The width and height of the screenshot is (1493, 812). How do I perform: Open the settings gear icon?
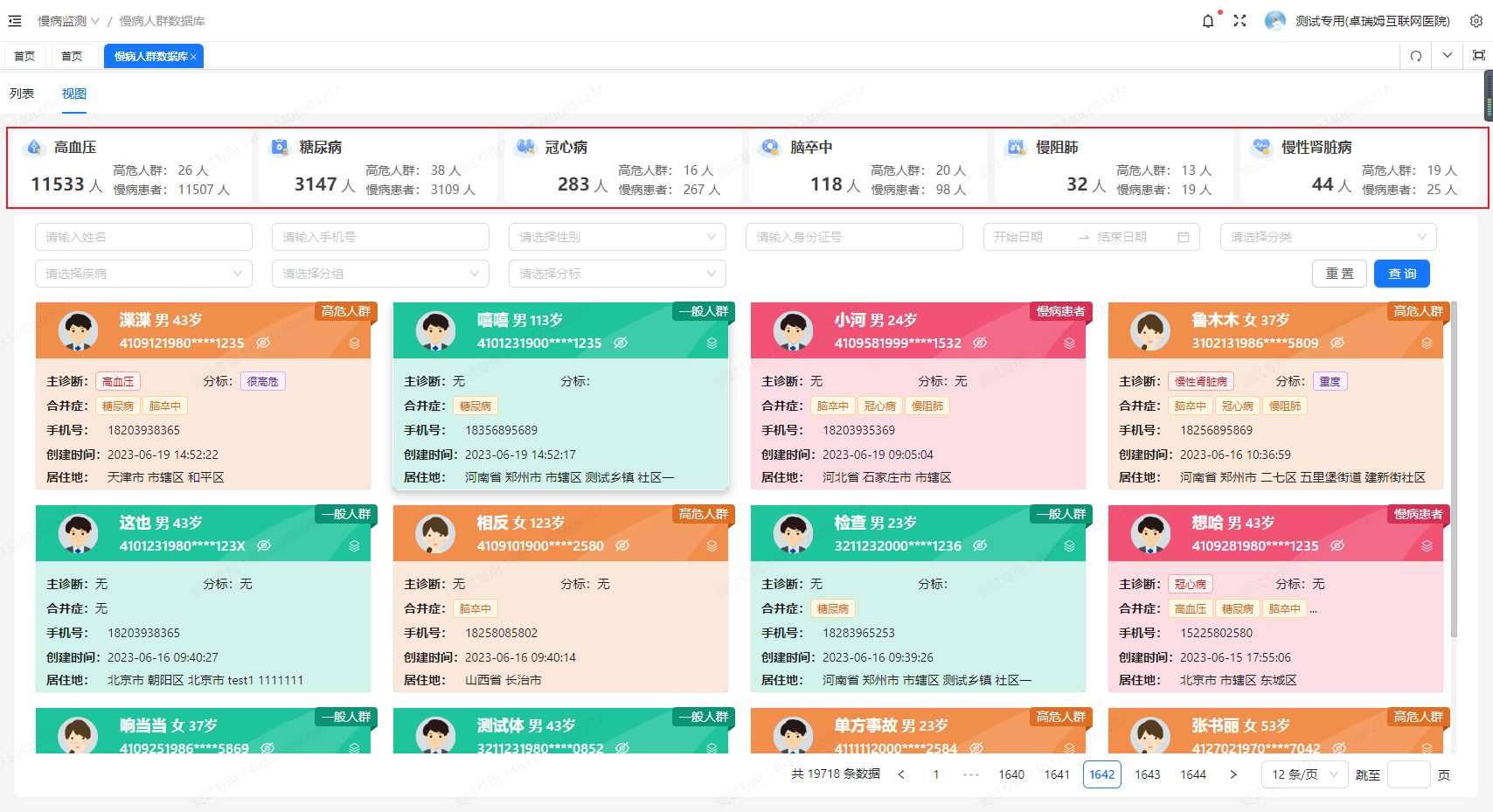[x=1476, y=21]
